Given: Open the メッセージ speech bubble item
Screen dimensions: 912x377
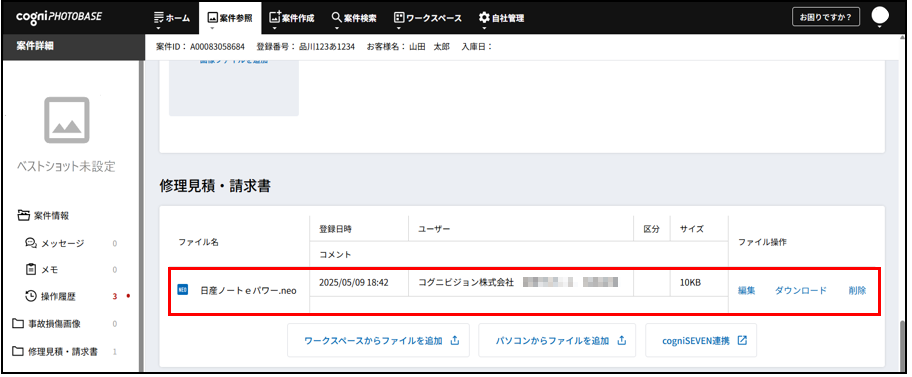Looking at the screenshot, I should 56,243.
